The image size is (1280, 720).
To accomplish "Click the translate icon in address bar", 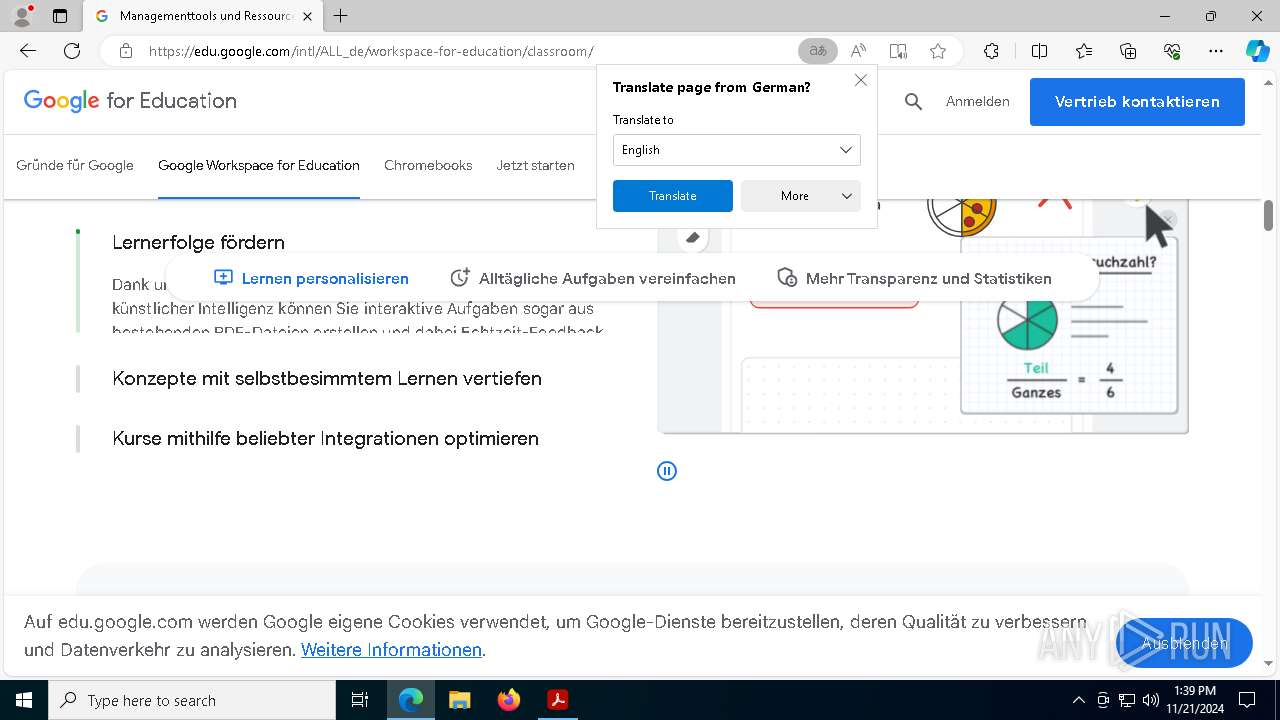I will pos(818,51).
